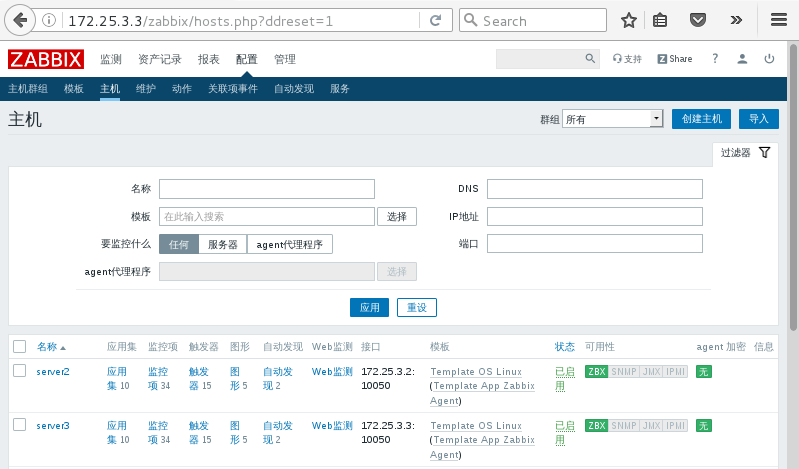The width and height of the screenshot is (799, 469).
Task: Select the agent代理程序 monitoring option
Action: coord(289,244)
